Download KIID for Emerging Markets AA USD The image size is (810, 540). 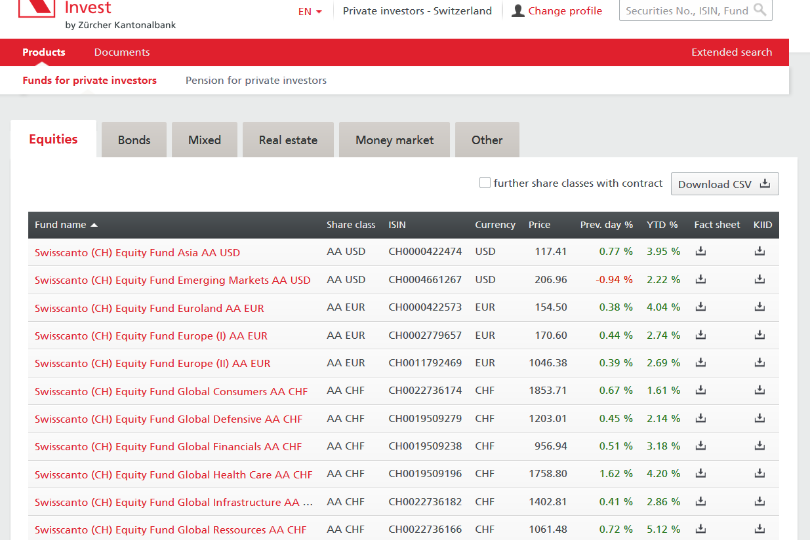coord(759,279)
